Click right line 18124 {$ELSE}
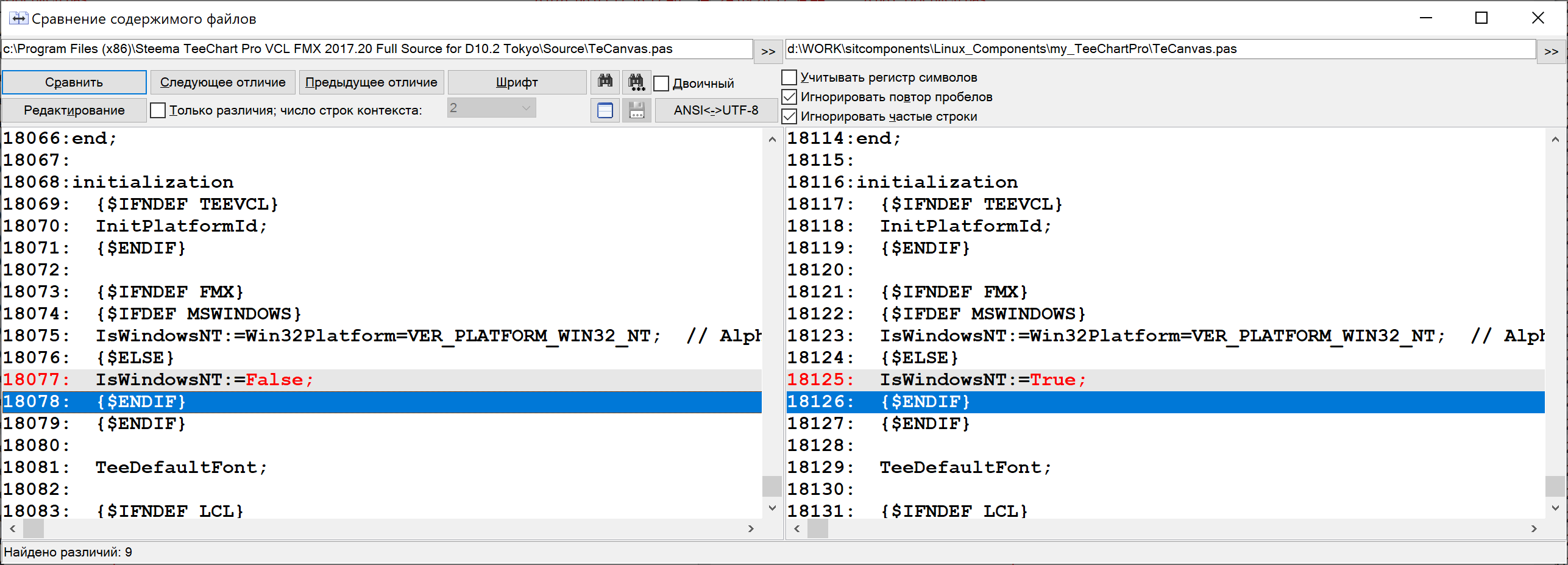The width and height of the screenshot is (1568, 565). 1166,358
